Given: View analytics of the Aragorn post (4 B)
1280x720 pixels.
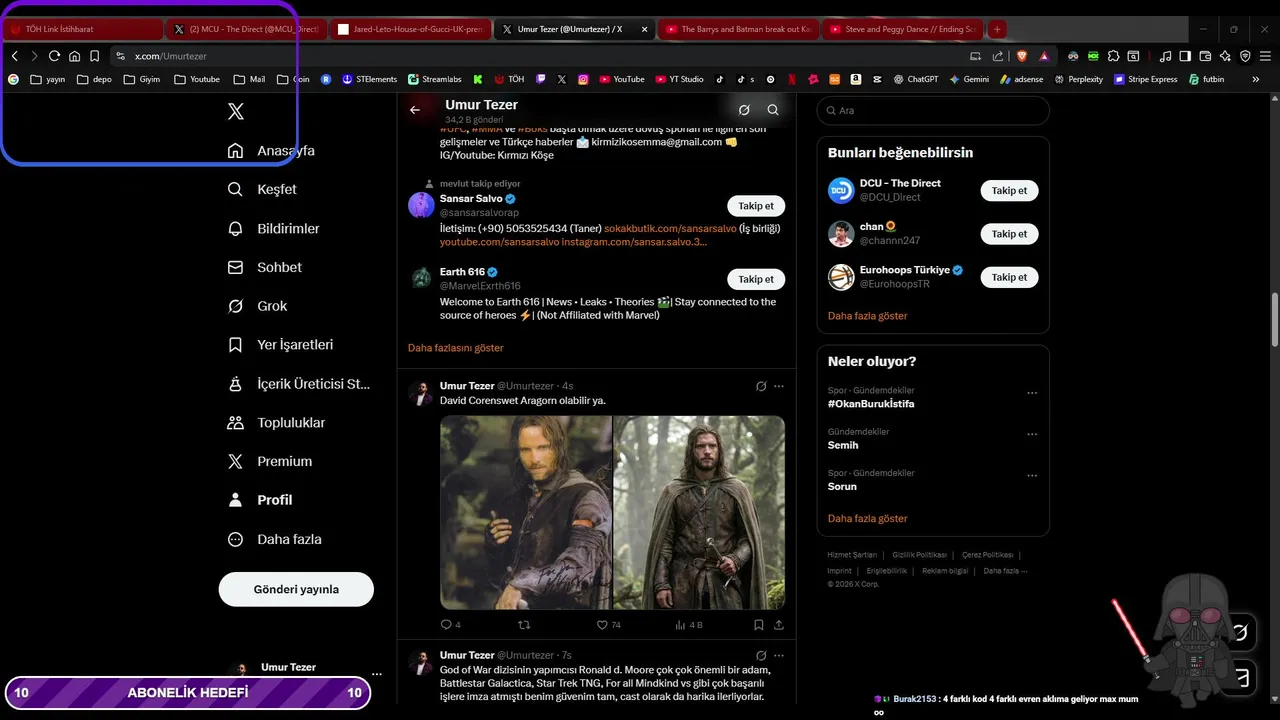Looking at the screenshot, I should pos(689,624).
